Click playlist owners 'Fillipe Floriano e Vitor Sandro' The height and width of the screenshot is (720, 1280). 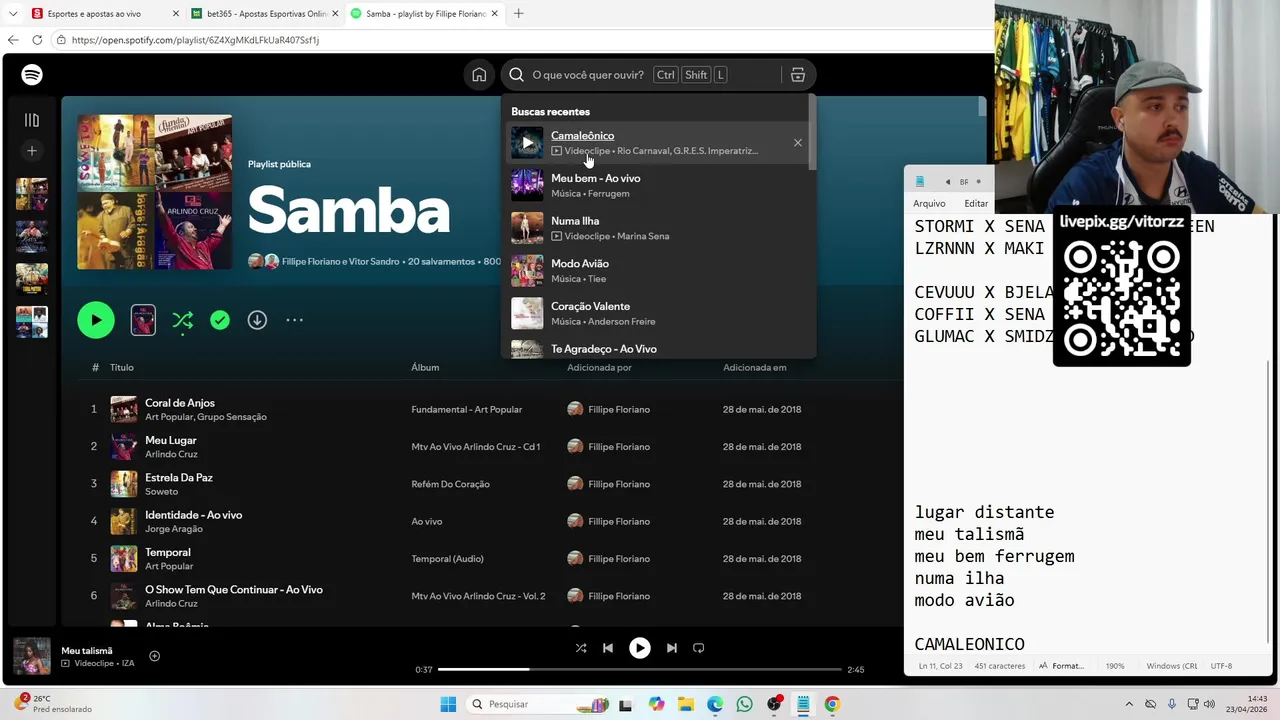click(341, 262)
